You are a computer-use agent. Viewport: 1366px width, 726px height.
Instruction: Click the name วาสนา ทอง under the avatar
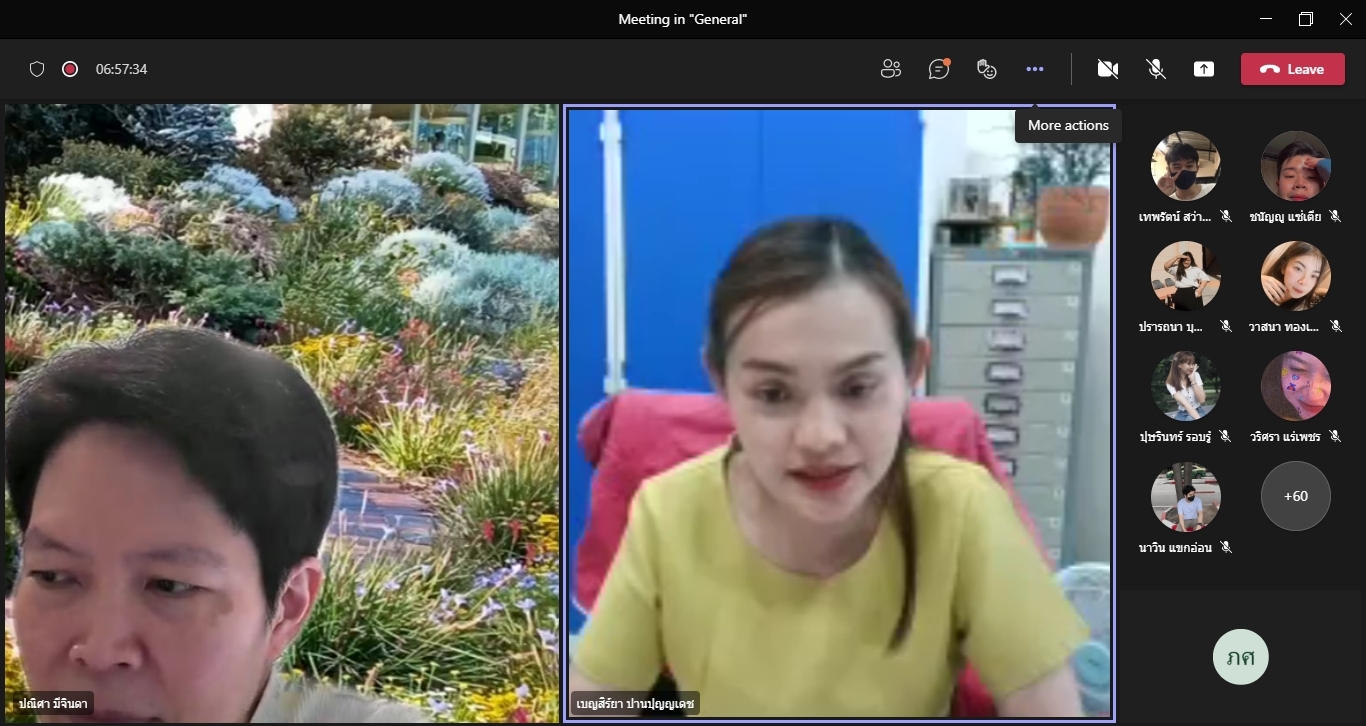pos(1285,327)
